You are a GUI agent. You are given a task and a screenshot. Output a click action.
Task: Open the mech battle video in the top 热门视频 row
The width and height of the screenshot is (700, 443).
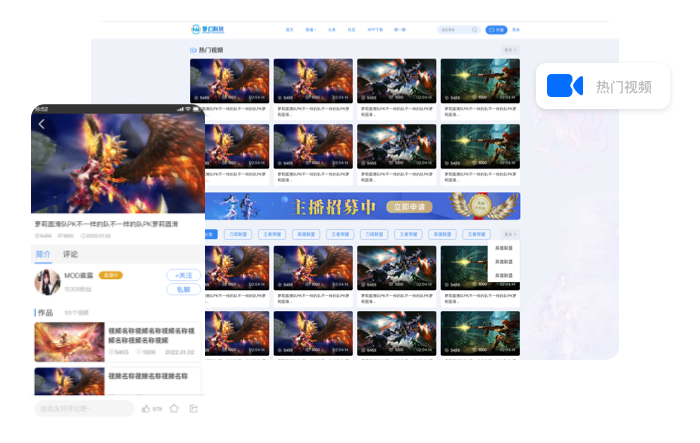(x=396, y=81)
